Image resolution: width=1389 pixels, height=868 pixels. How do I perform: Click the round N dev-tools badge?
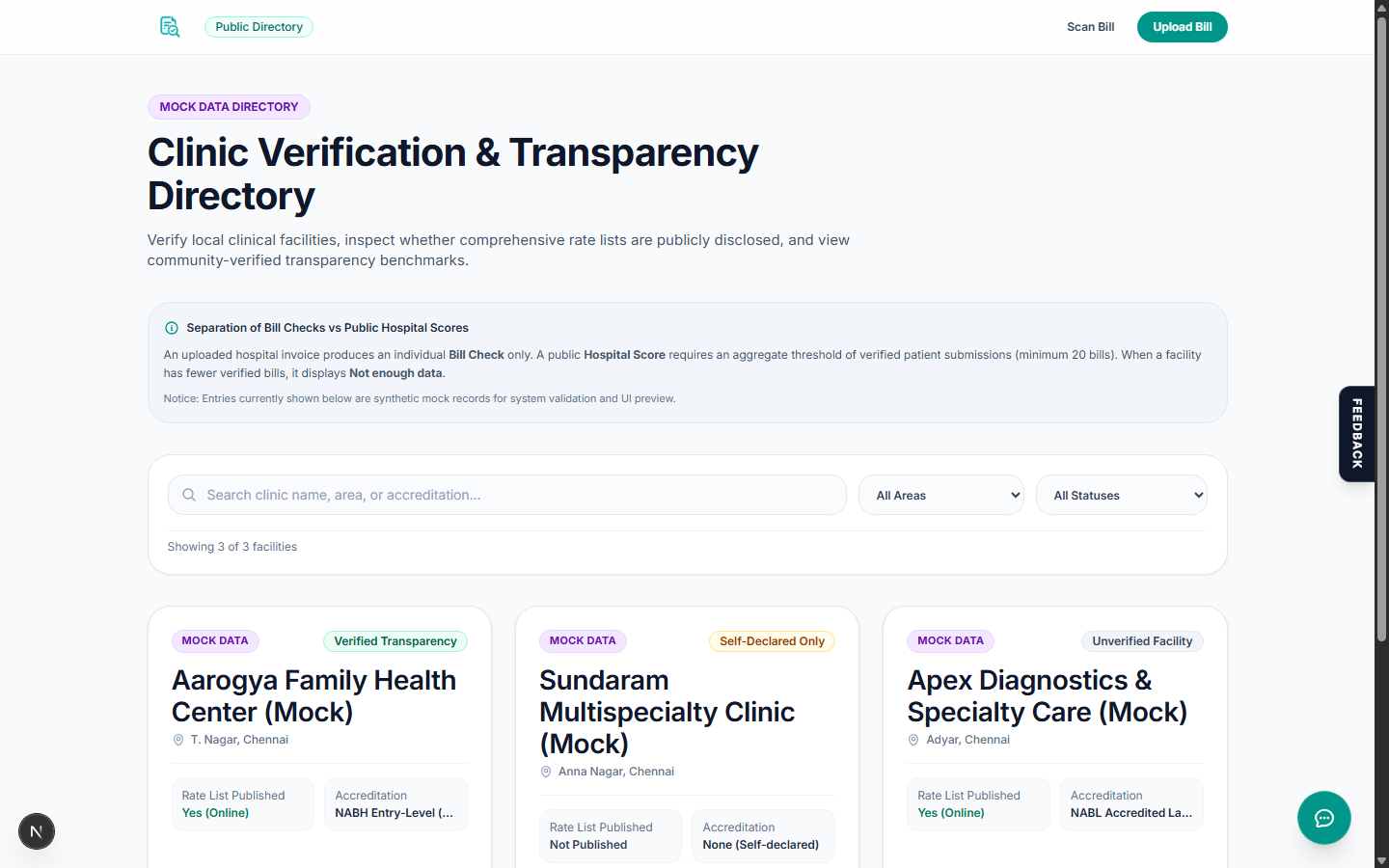[37, 831]
